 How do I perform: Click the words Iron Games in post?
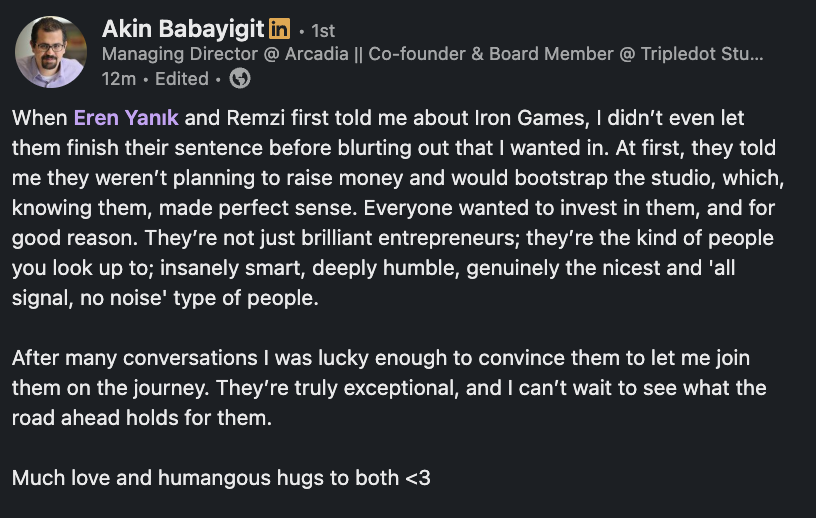pyautogui.click(x=451, y=118)
